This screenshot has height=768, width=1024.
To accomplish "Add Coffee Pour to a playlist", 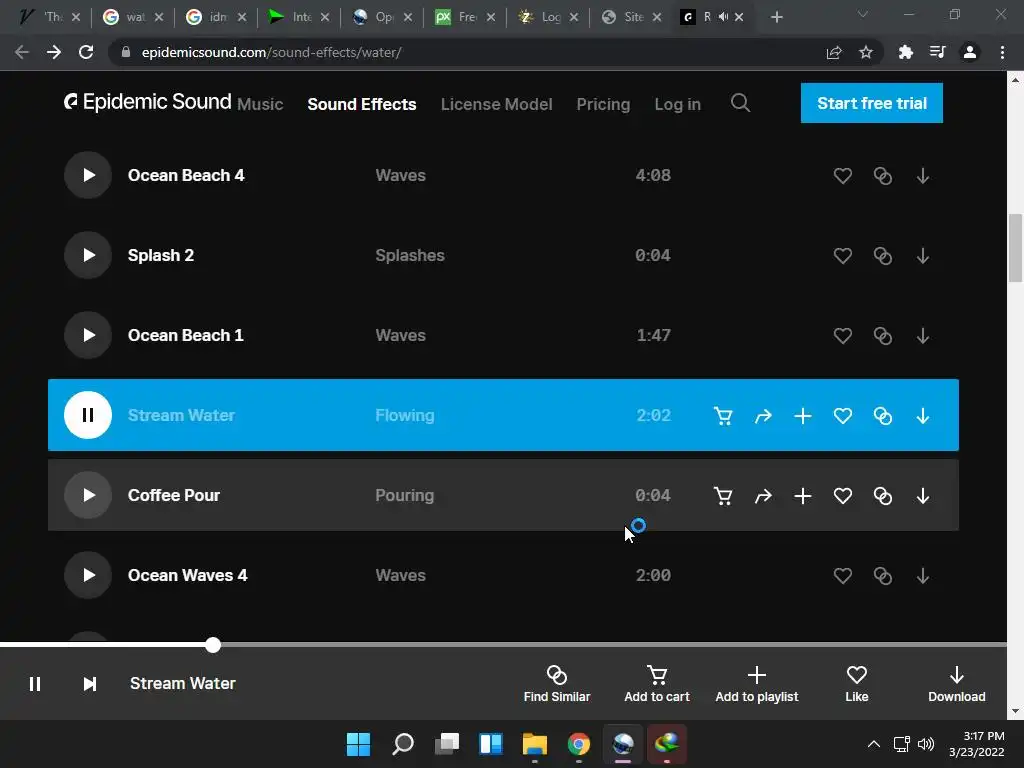I will (x=803, y=496).
